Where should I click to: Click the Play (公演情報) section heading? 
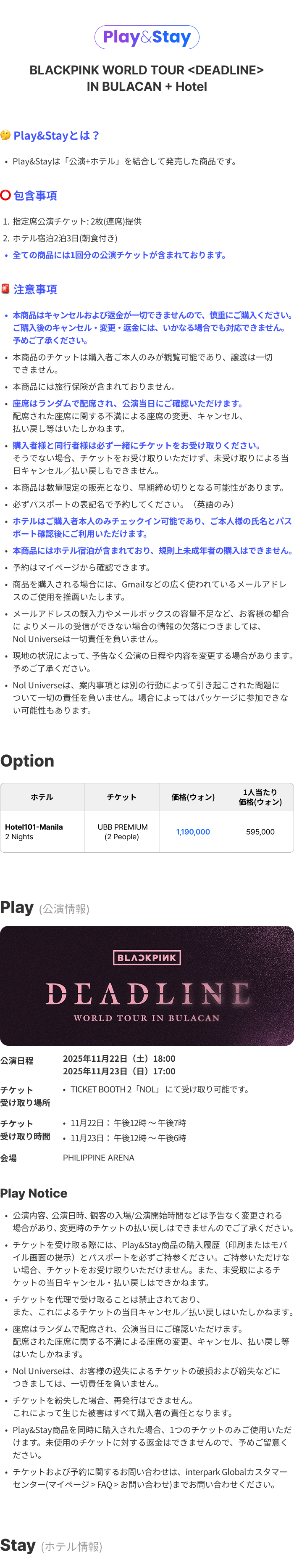click(x=45, y=907)
